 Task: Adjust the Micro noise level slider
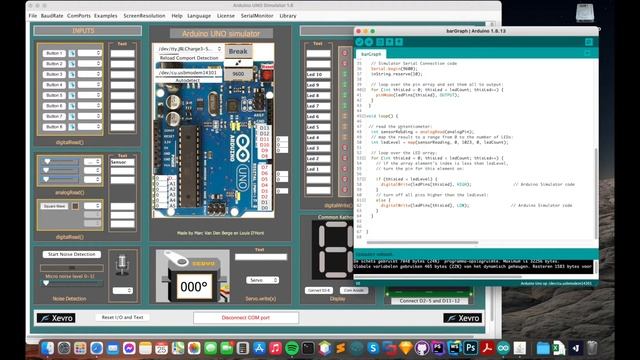pos(72,283)
